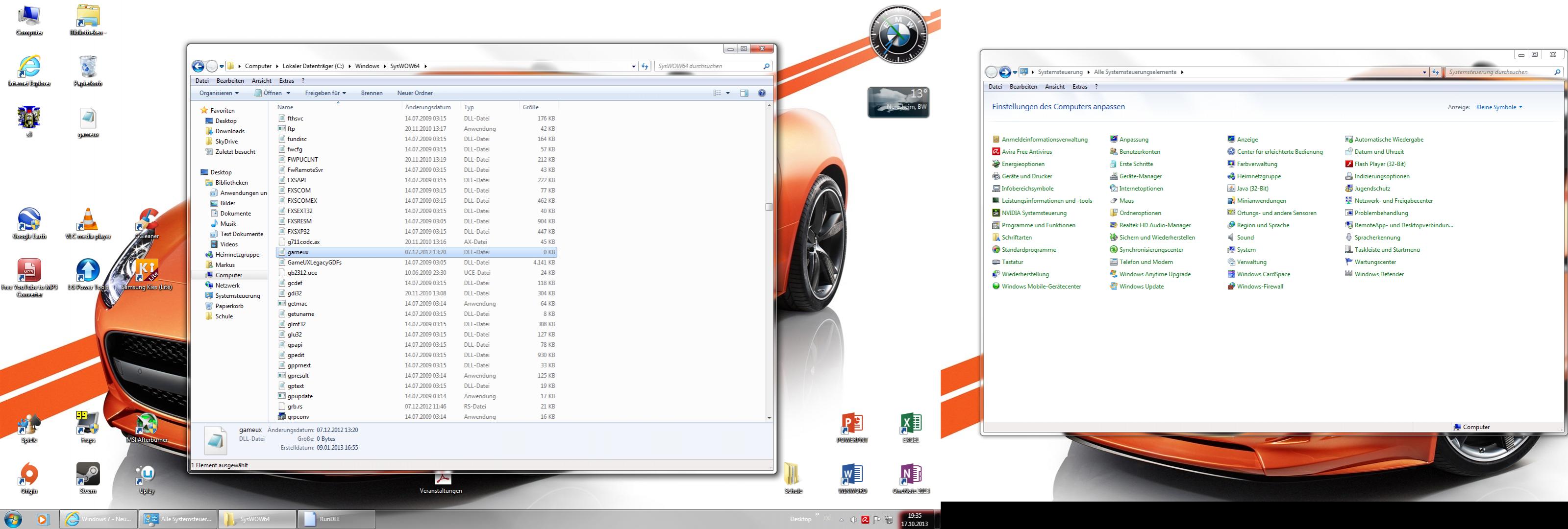Click the Windows Start orb
Screen dimensions: 1568x529
[x=13, y=519]
